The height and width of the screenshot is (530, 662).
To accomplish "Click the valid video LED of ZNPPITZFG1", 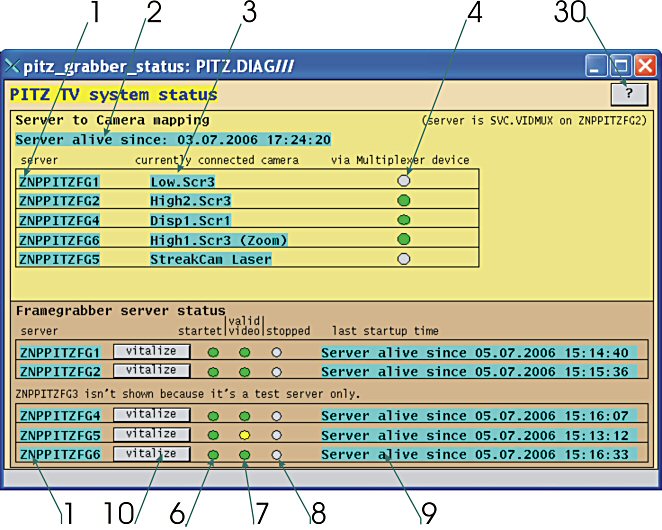I will point(245,352).
